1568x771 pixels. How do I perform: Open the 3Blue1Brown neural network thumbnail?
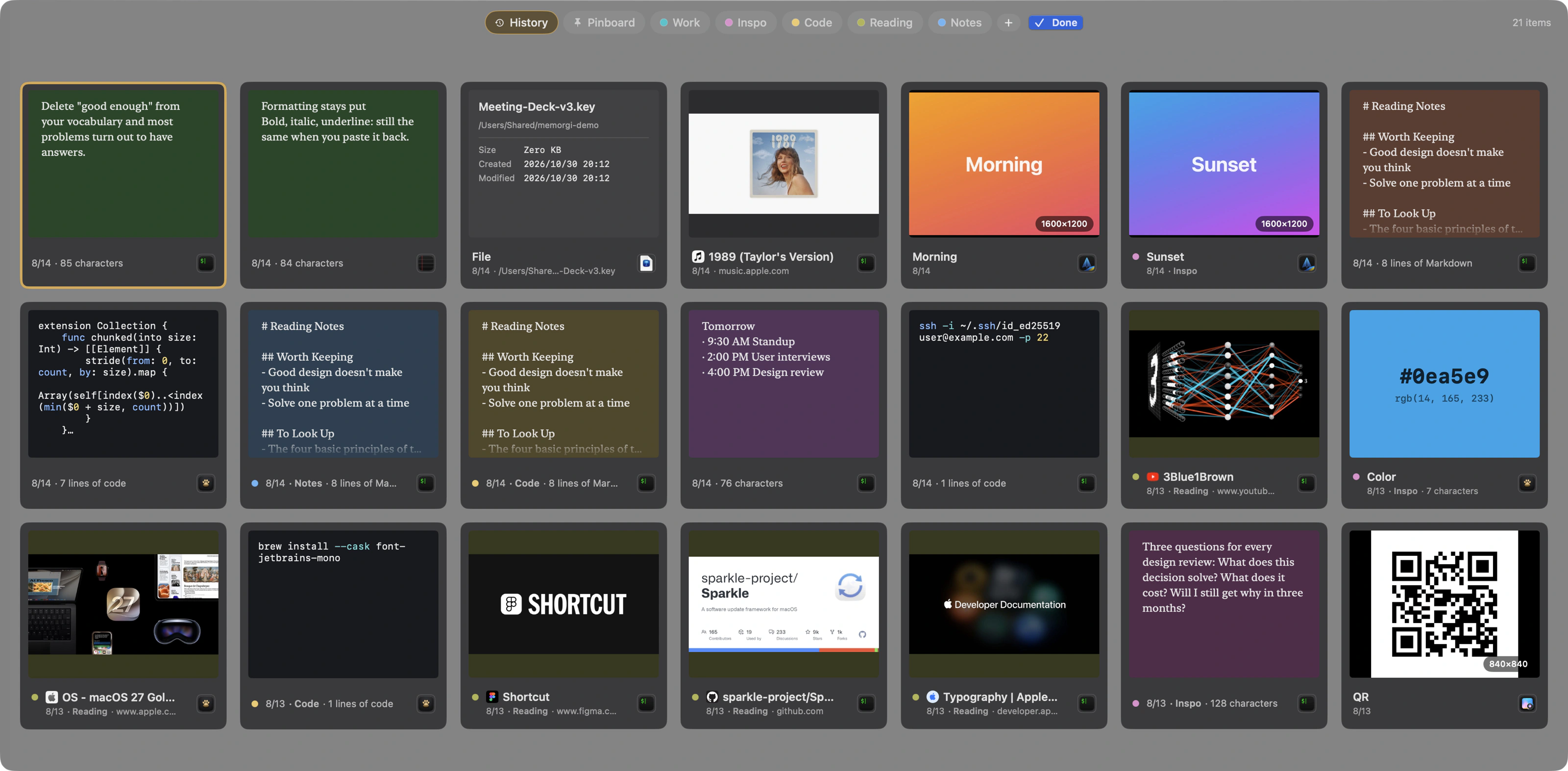pos(1224,384)
